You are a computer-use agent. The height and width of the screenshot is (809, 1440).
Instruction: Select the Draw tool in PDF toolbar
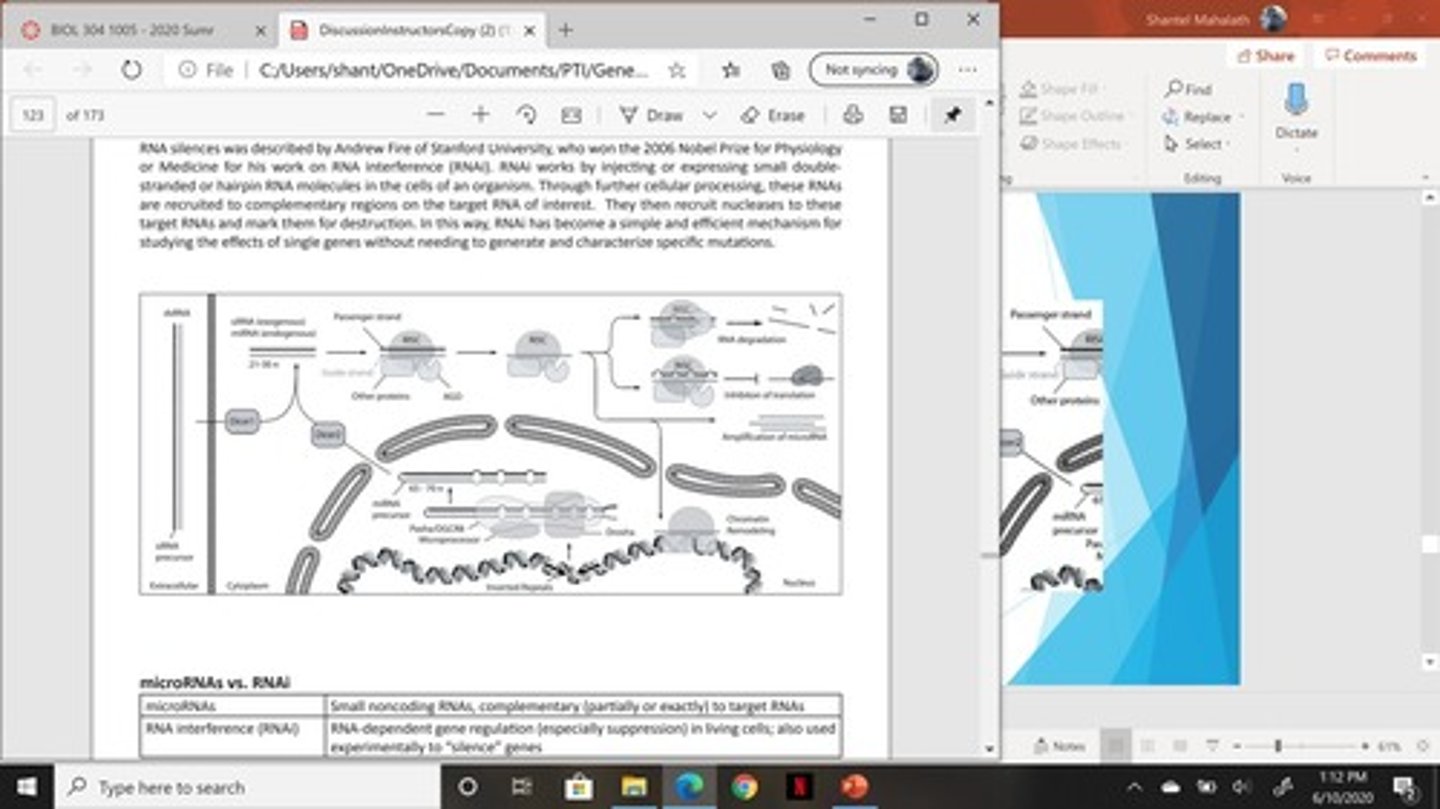(x=651, y=115)
